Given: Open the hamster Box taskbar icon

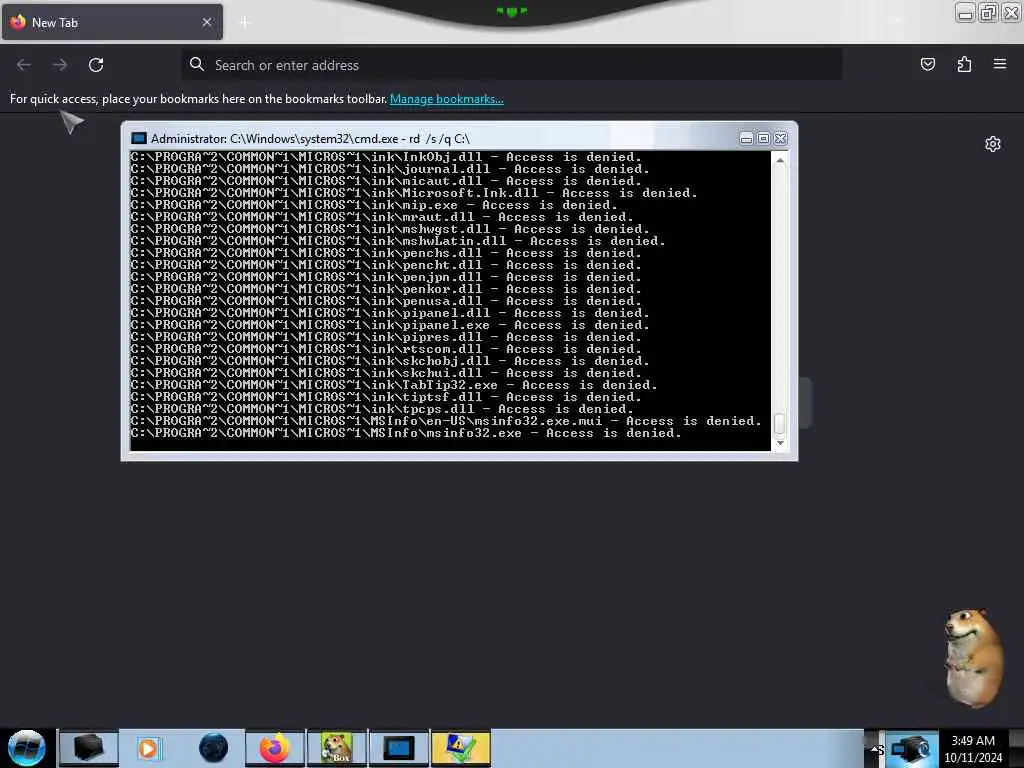Looking at the screenshot, I should pos(336,748).
